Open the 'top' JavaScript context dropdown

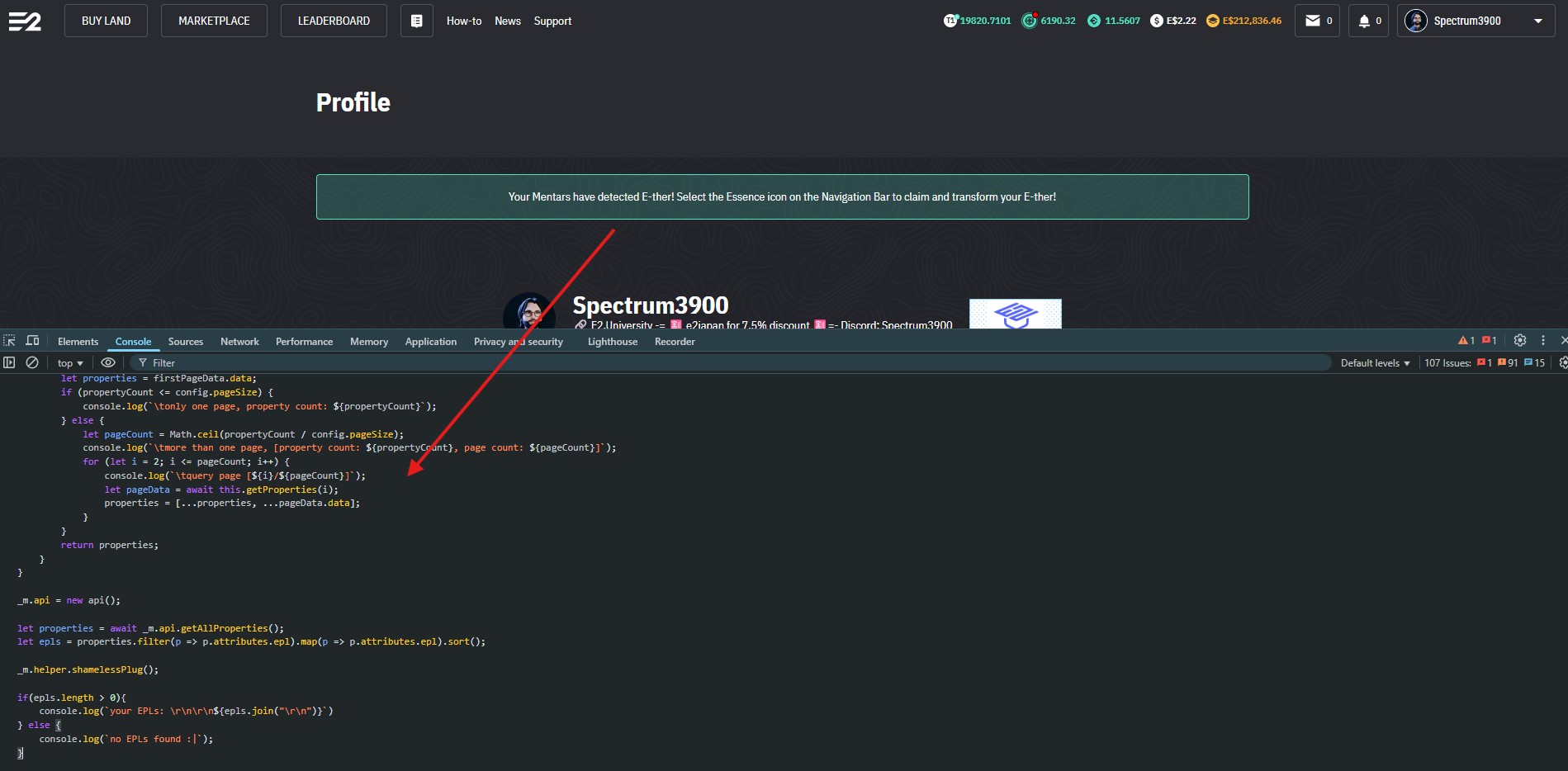pyautogui.click(x=70, y=363)
